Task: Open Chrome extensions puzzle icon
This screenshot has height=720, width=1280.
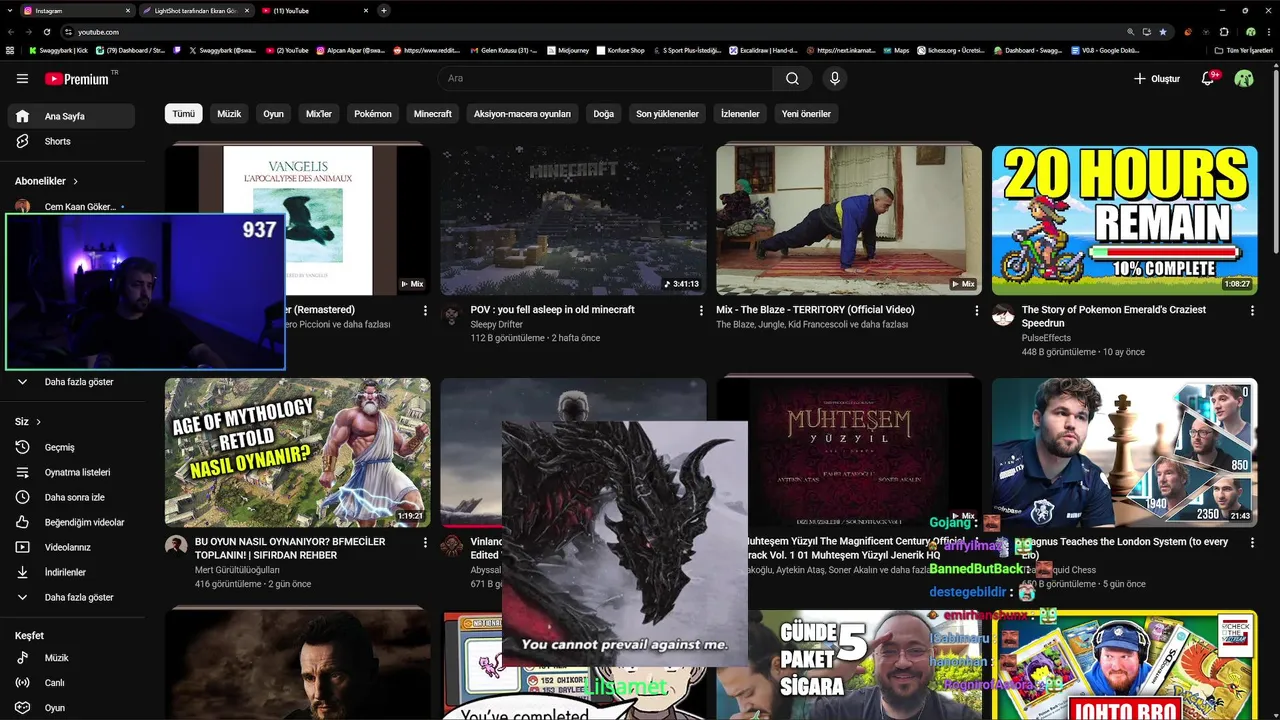Action: point(1224,32)
